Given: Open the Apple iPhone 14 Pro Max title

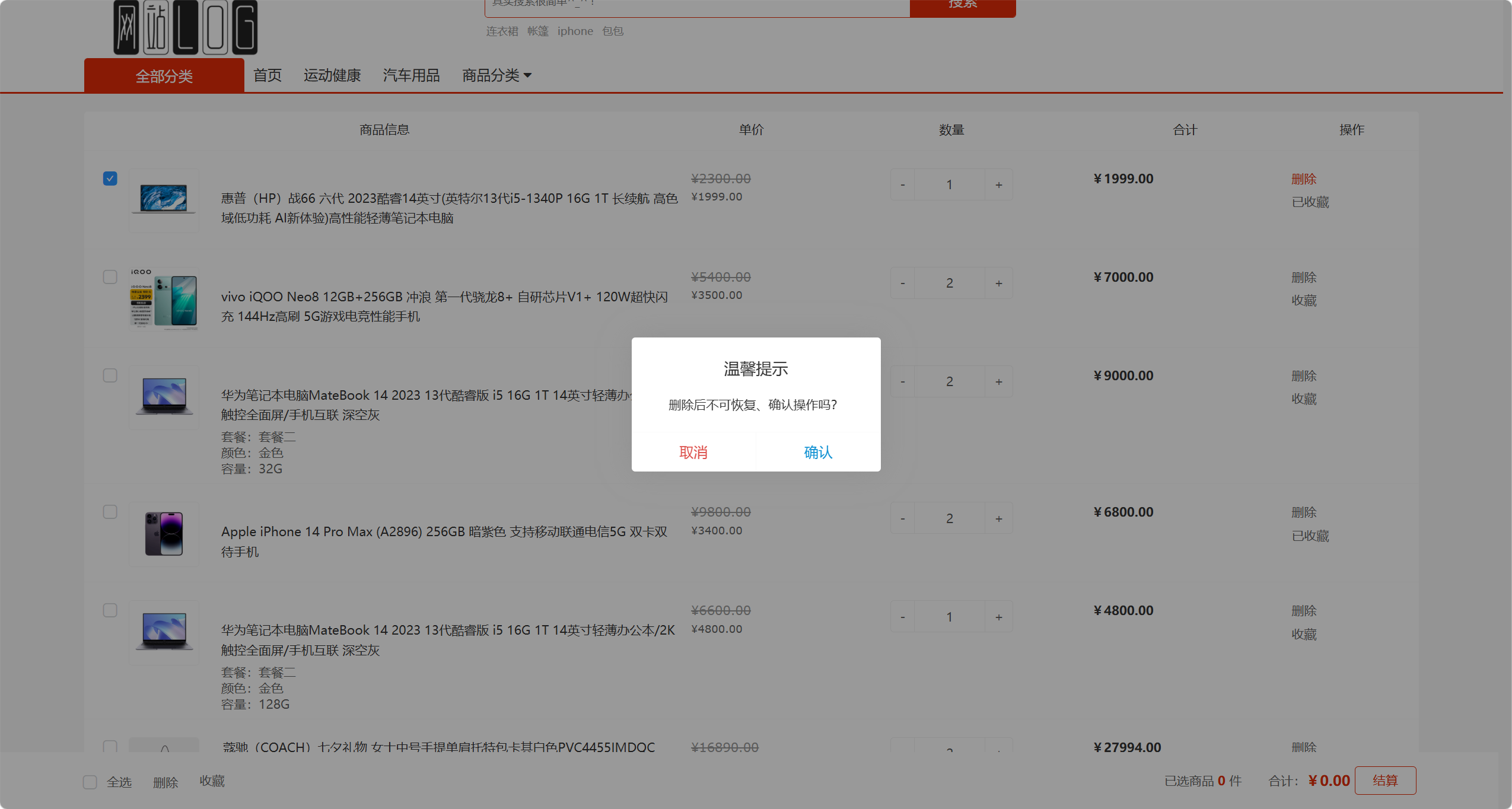Looking at the screenshot, I should (x=444, y=542).
